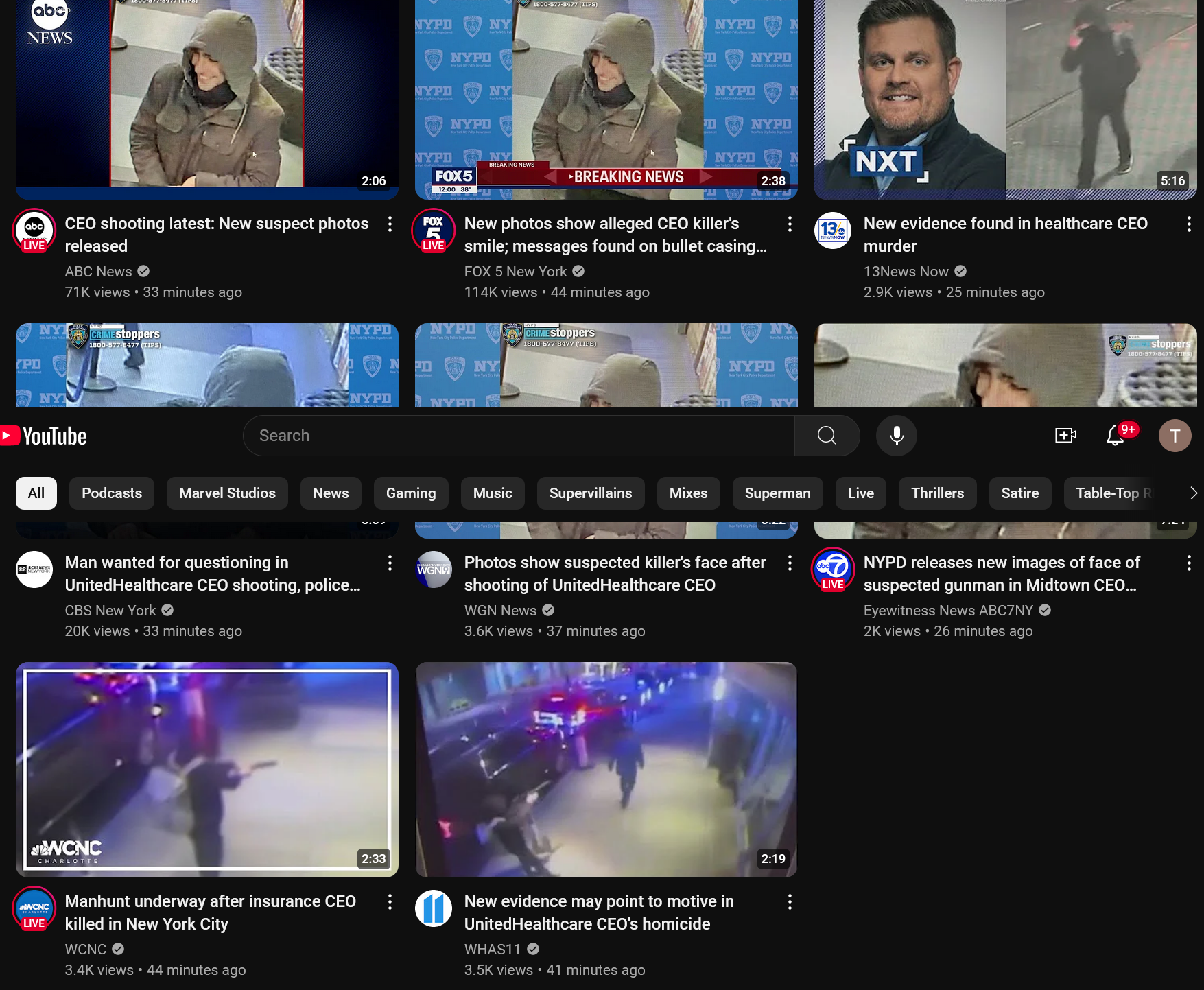Open WHAS11 channel avatar
The image size is (1204, 990).
(x=434, y=908)
